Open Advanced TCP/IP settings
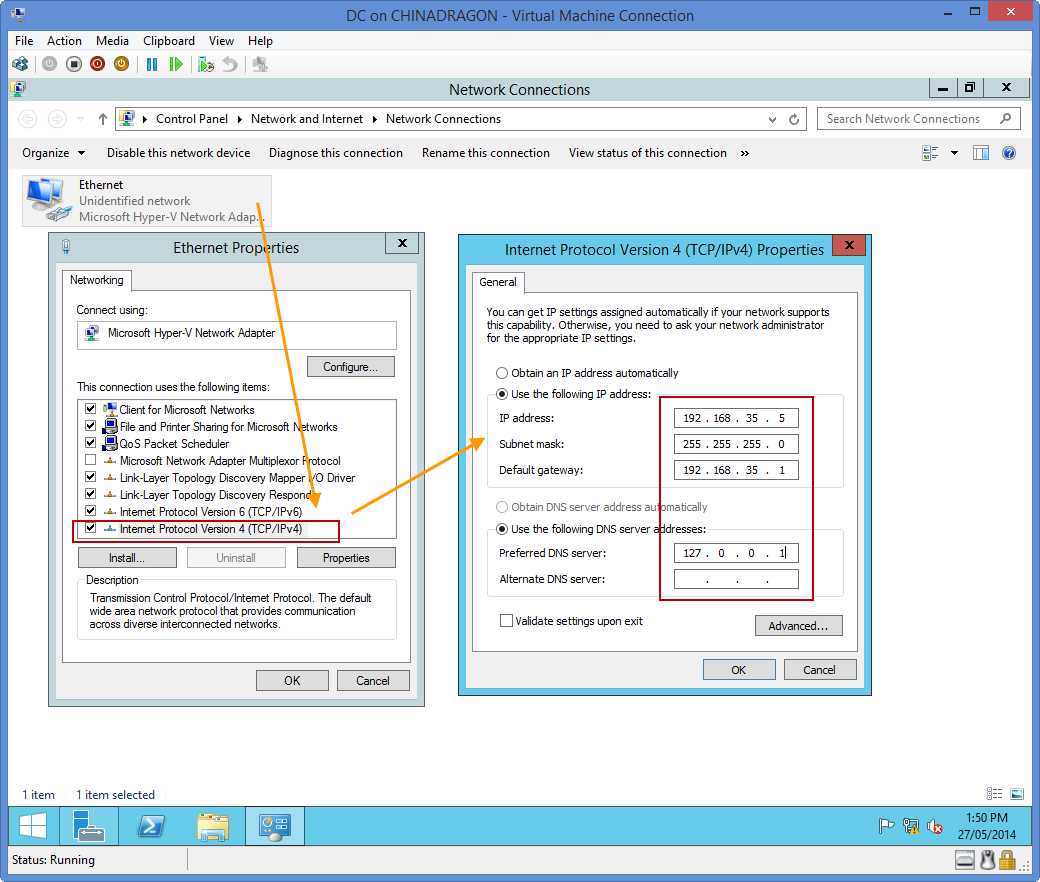Screen dimensions: 1040x882 pyautogui.click(x=799, y=625)
